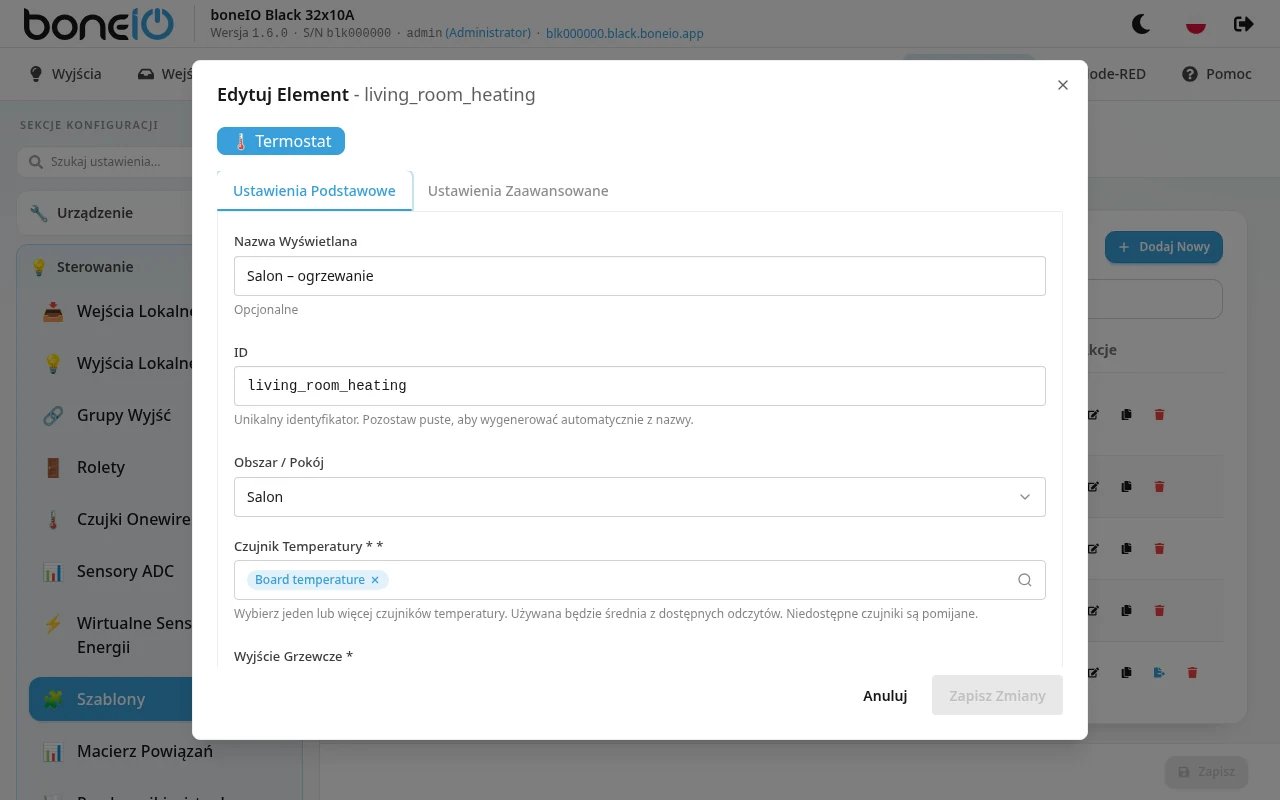Open the blk000000.black.boneio.app link
The height and width of the screenshot is (800, 1280).
(x=625, y=33)
